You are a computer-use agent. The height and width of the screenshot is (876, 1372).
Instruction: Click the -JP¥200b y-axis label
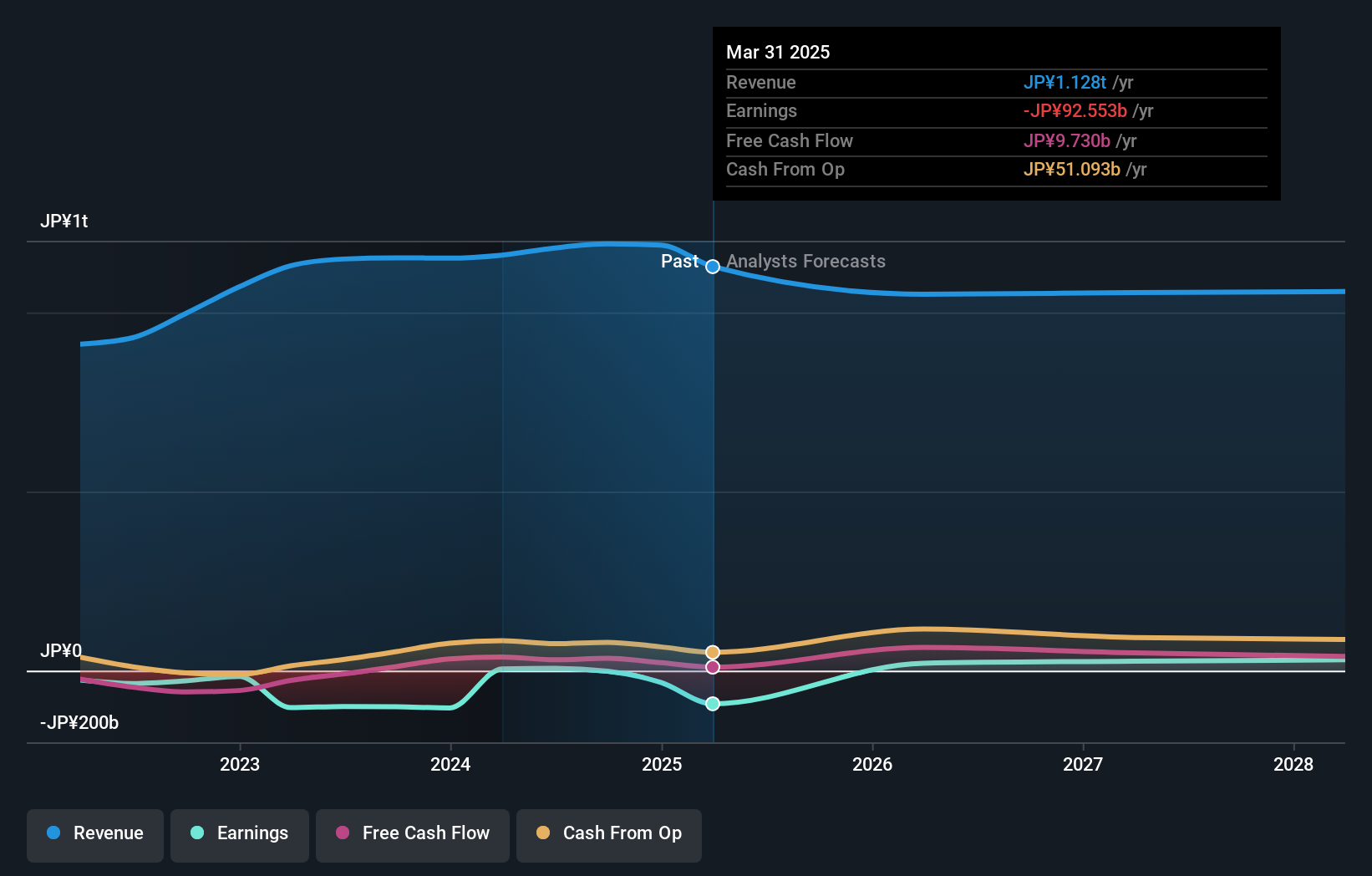pyautogui.click(x=79, y=722)
